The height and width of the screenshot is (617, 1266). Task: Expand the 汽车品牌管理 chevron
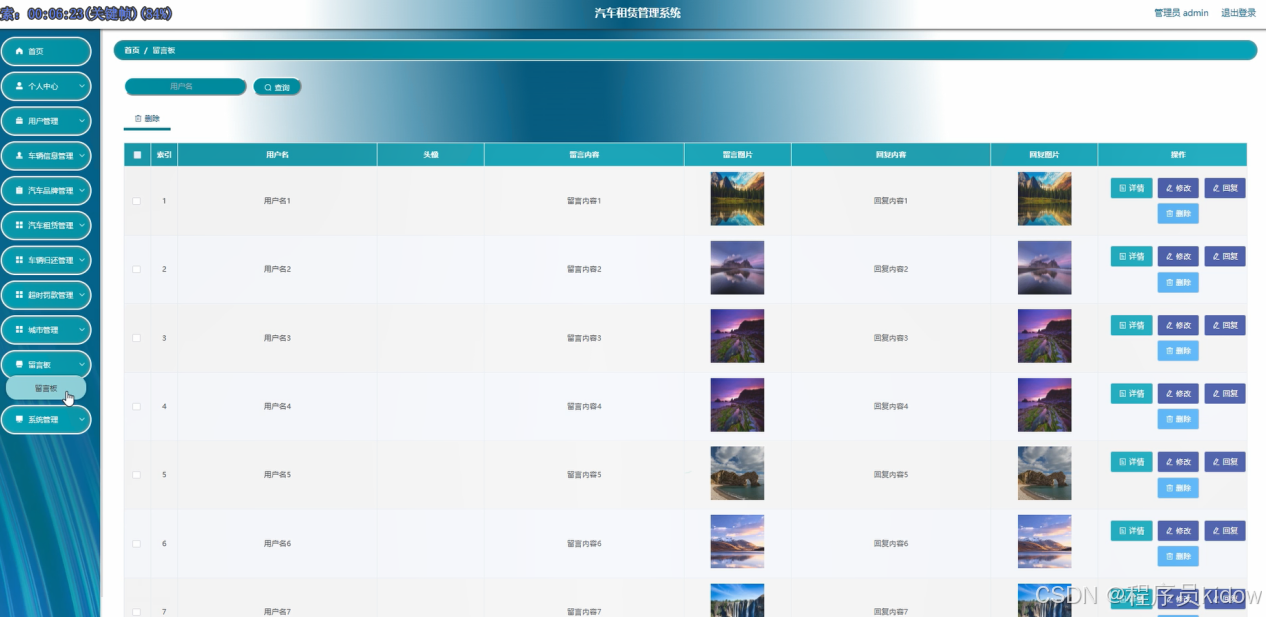pyautogui.click(x=82, y=190)
